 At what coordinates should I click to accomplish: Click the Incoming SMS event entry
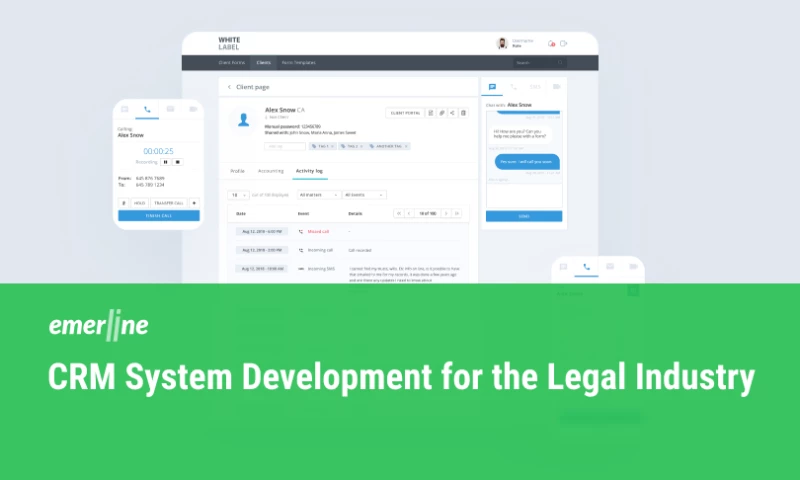pyautogui.click(x=321, y=269)
